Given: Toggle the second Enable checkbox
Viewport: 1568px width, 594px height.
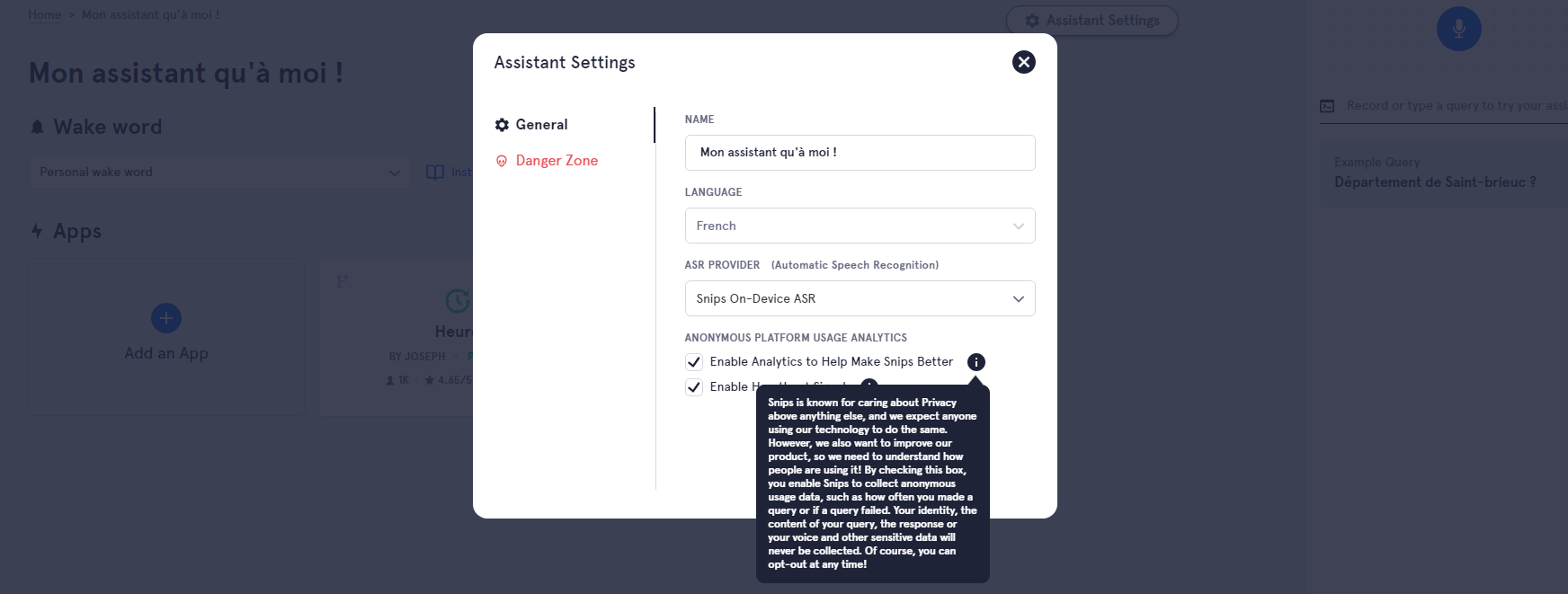Looking at the screenshot, I should [693, 387].
